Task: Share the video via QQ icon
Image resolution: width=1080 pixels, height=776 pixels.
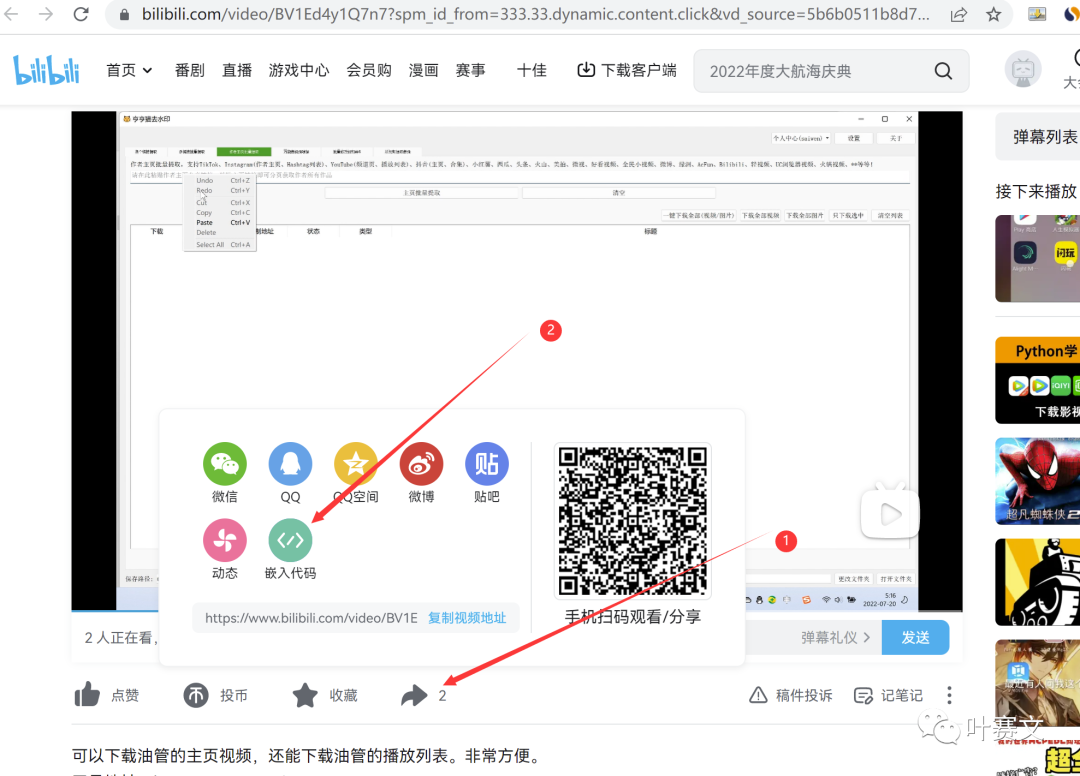Action: pos(290,464)
